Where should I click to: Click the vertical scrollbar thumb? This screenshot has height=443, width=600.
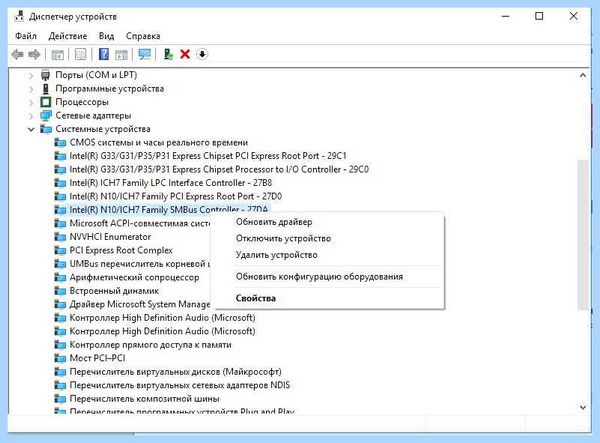(583, 235)
